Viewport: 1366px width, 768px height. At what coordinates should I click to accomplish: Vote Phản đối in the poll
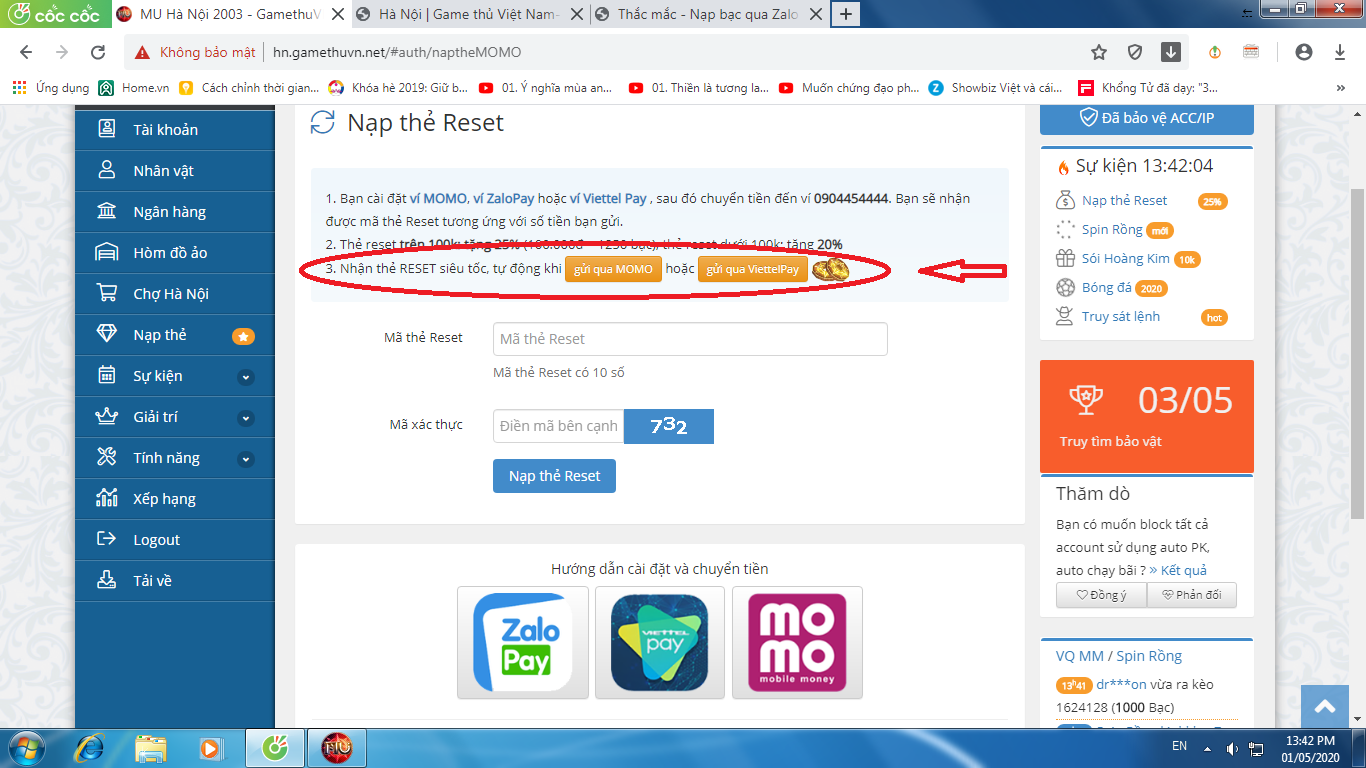pos(1192,595)
